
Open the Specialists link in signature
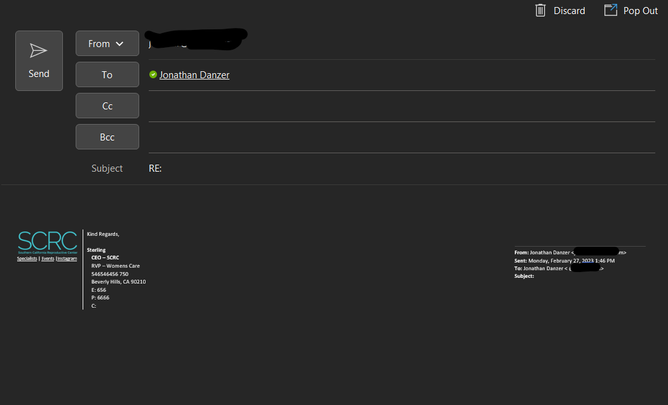point(27,259)
